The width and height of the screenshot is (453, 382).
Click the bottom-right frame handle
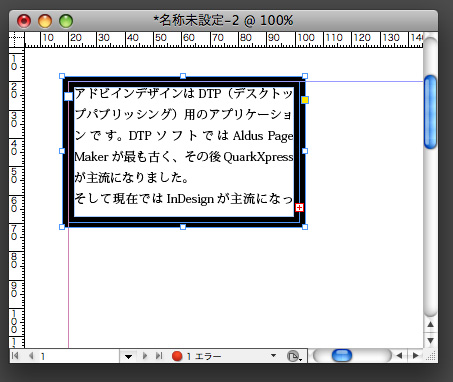pos(305,227)
